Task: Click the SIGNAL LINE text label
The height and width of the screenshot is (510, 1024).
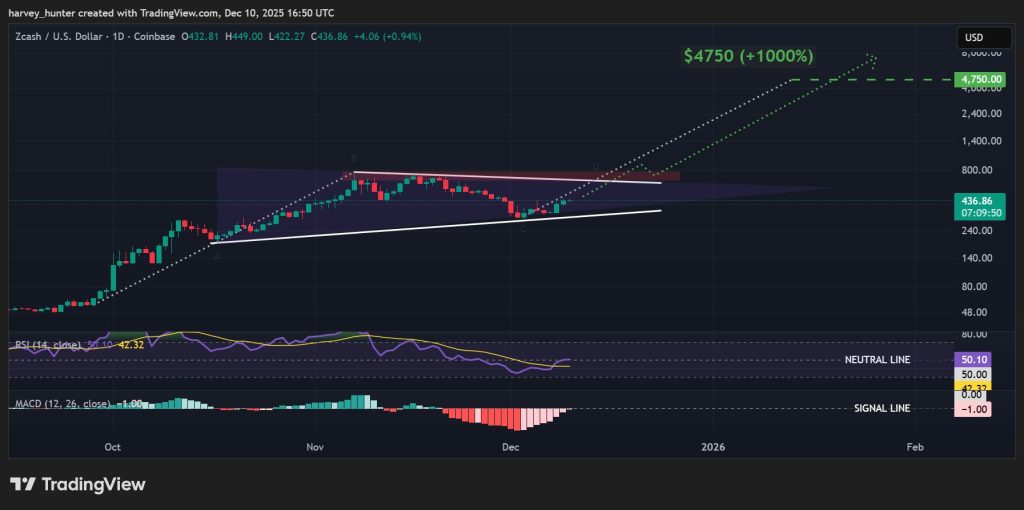Action: (882, 409)
